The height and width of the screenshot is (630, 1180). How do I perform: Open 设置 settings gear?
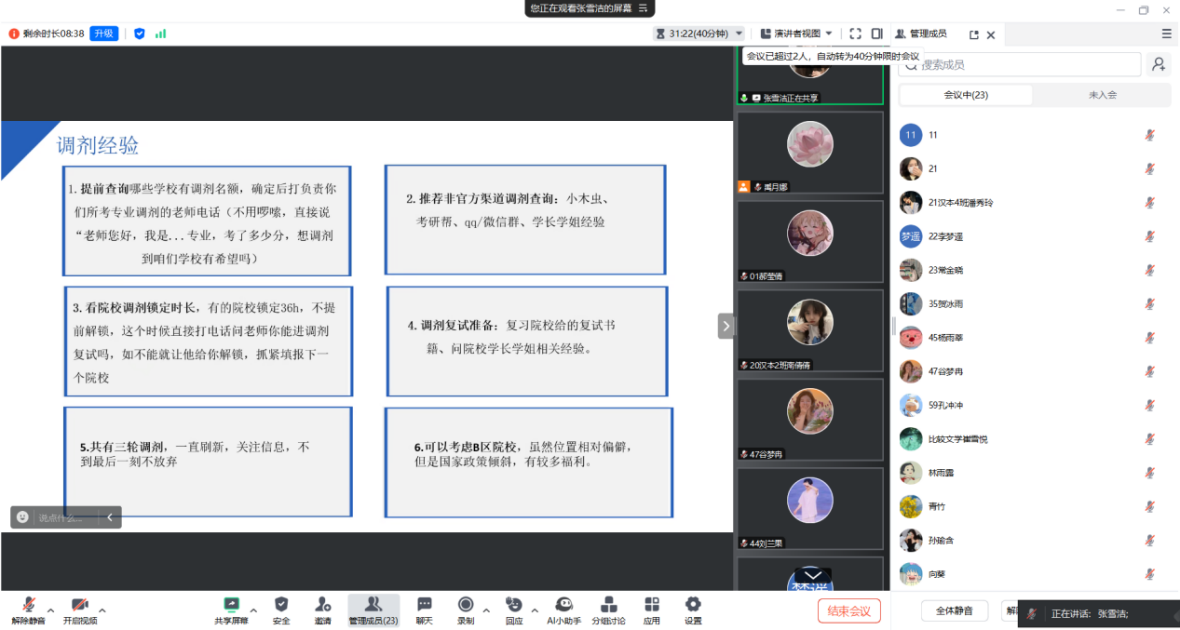pos(693,605)
